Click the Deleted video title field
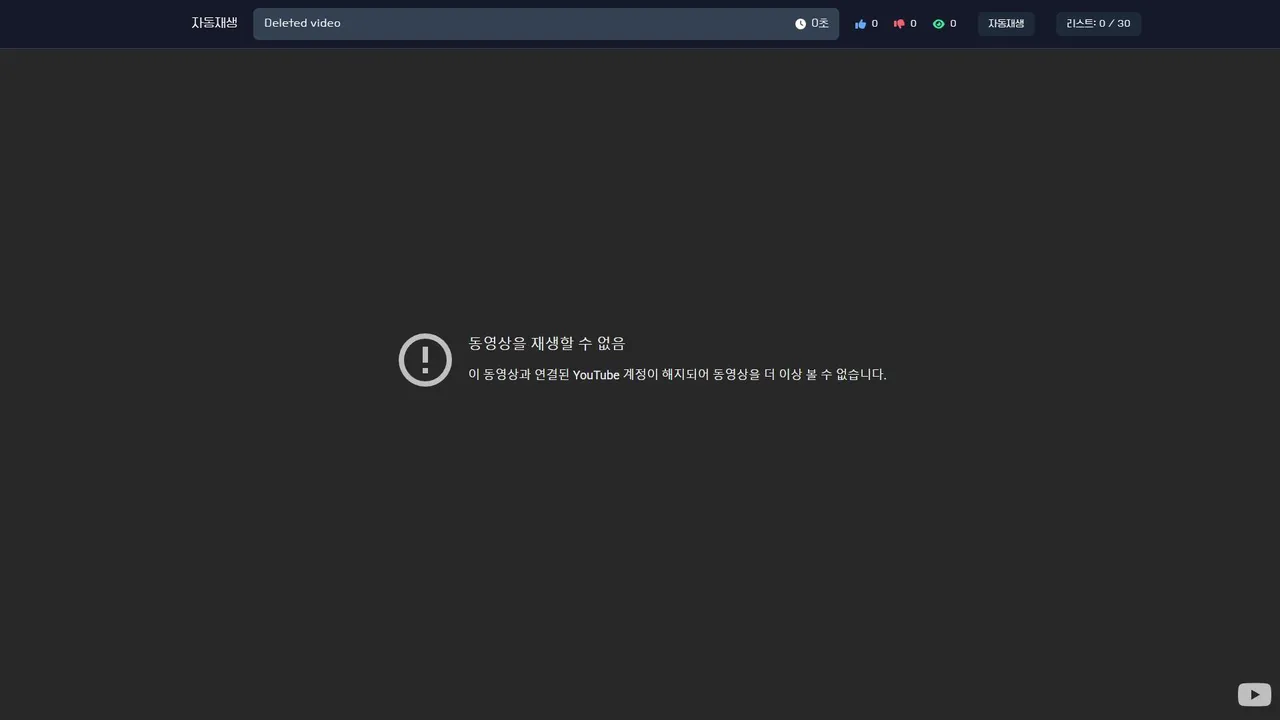This screenshot has width=1280, height=720. [x=546, y=24]
